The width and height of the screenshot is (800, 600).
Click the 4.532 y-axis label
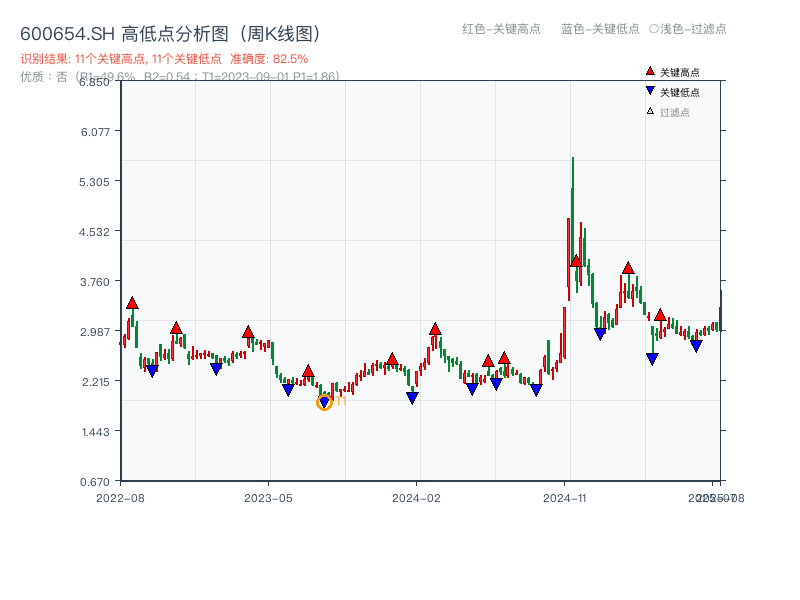tap(94, 232)
